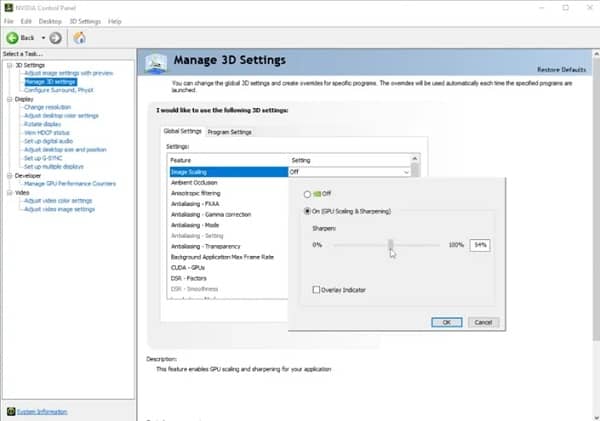Open the Help menu
This screenshot has height=421, width=600.
tap(114, 21)
